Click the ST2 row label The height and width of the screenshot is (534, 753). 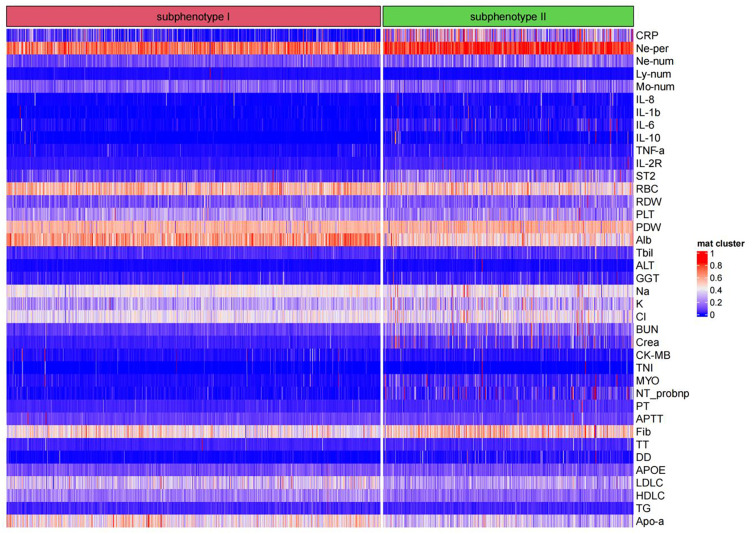[x=645, y=176]
